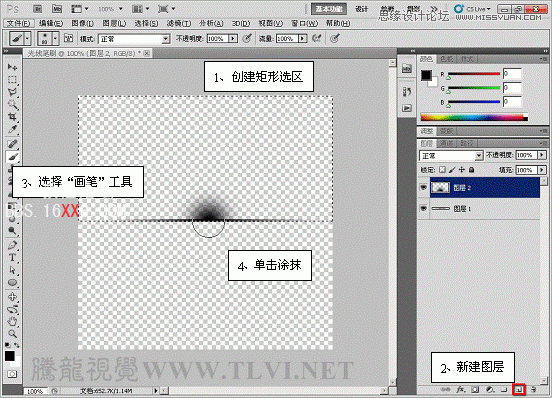Click the 图层 2 layer thumbnail
The width and height of the screenshot is (552, 398).
[x=440, y=188]
